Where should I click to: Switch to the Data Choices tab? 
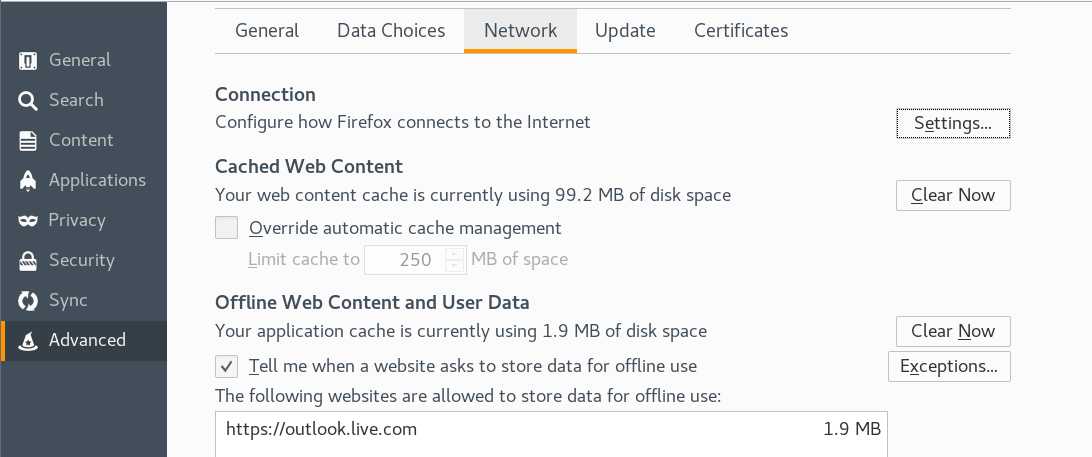coord(391,31)
